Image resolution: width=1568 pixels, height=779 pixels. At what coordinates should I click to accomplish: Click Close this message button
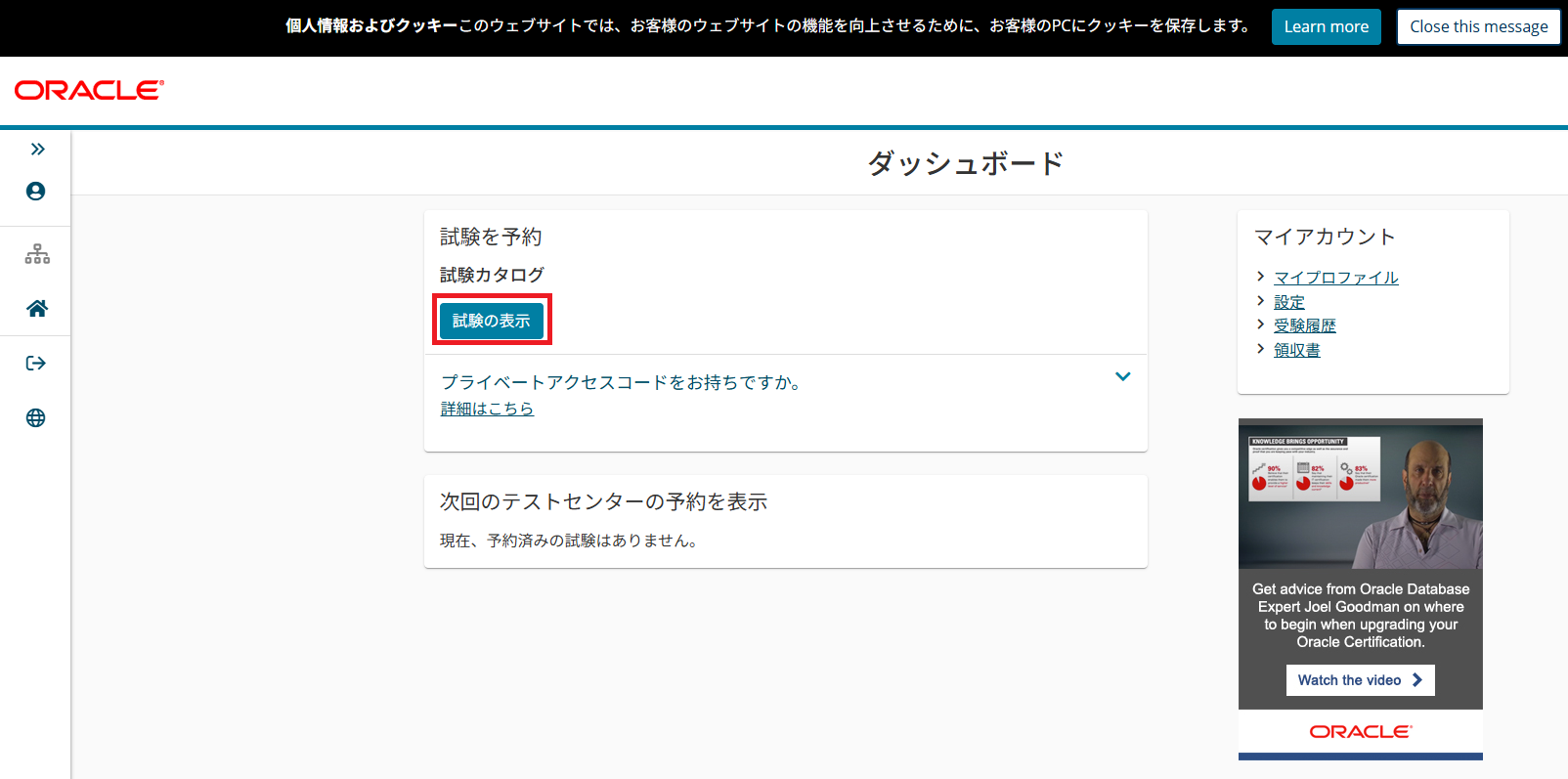[x=1479, y=26]
